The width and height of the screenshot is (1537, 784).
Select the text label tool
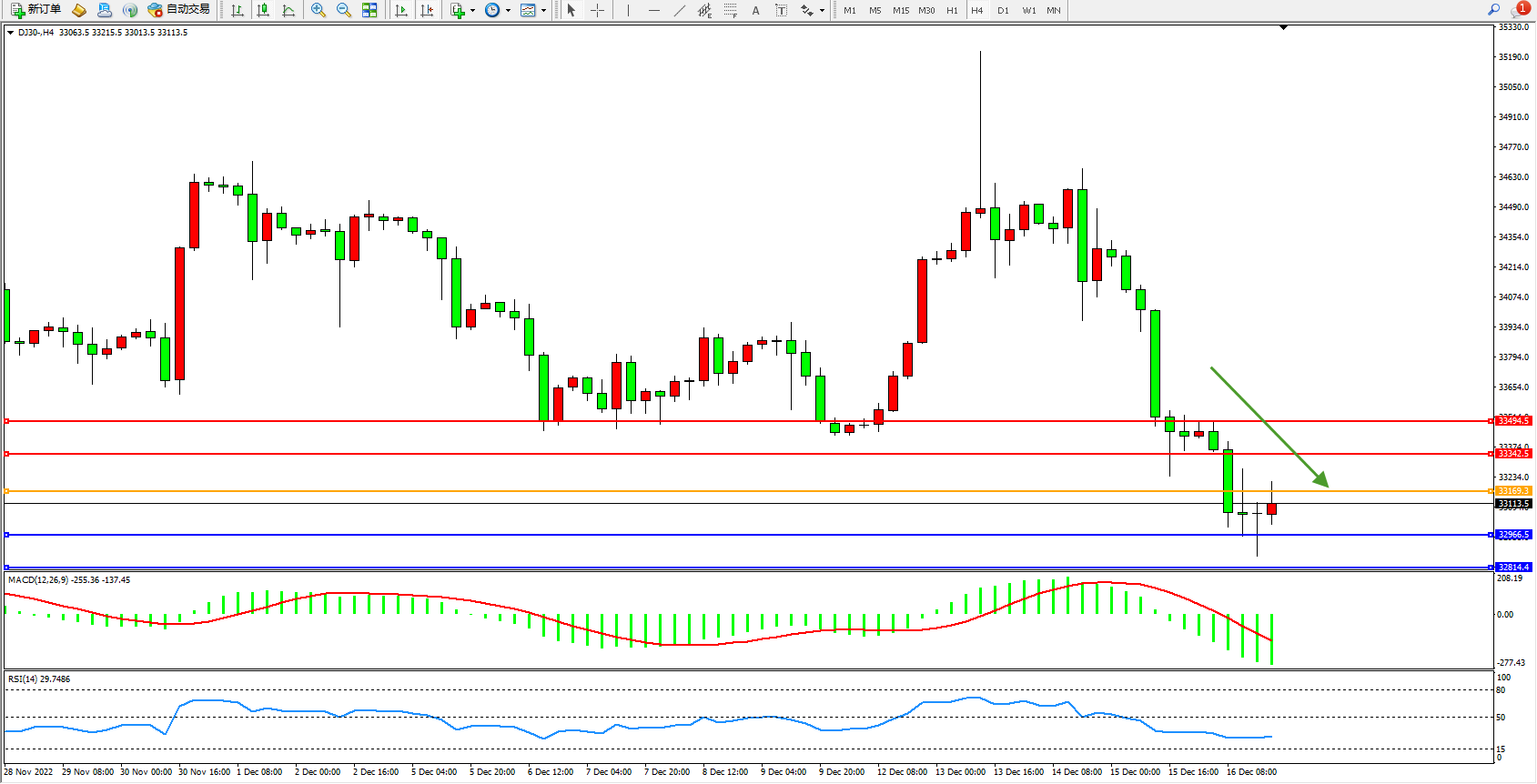[x=781, y=10]
